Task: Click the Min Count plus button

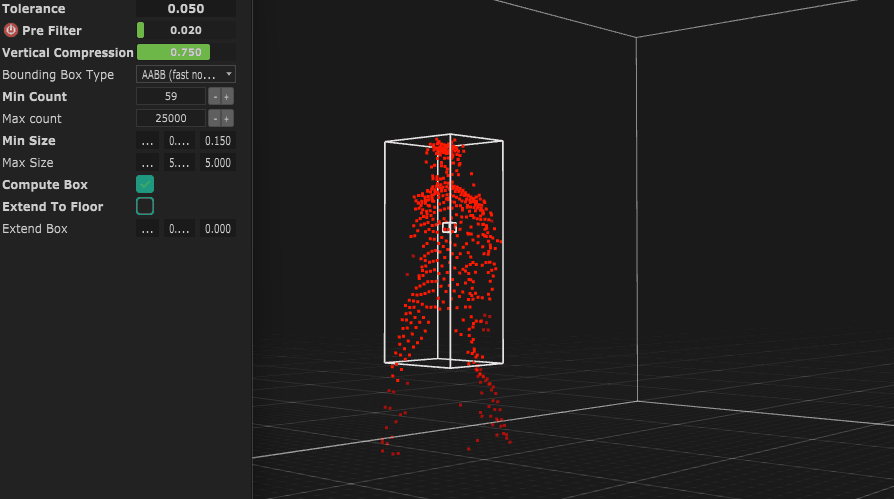Action: tap(227, 97)
